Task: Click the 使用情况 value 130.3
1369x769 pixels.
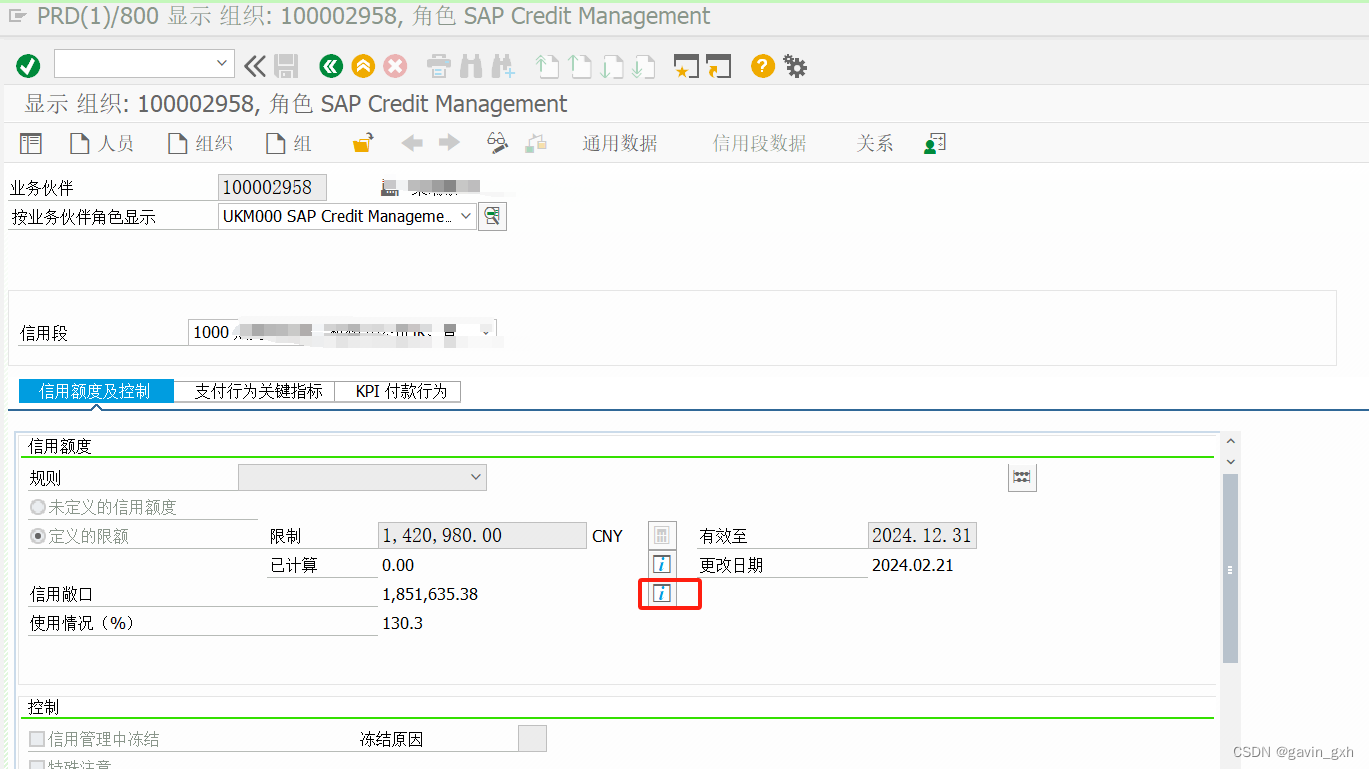Action: tap(402, 623)
